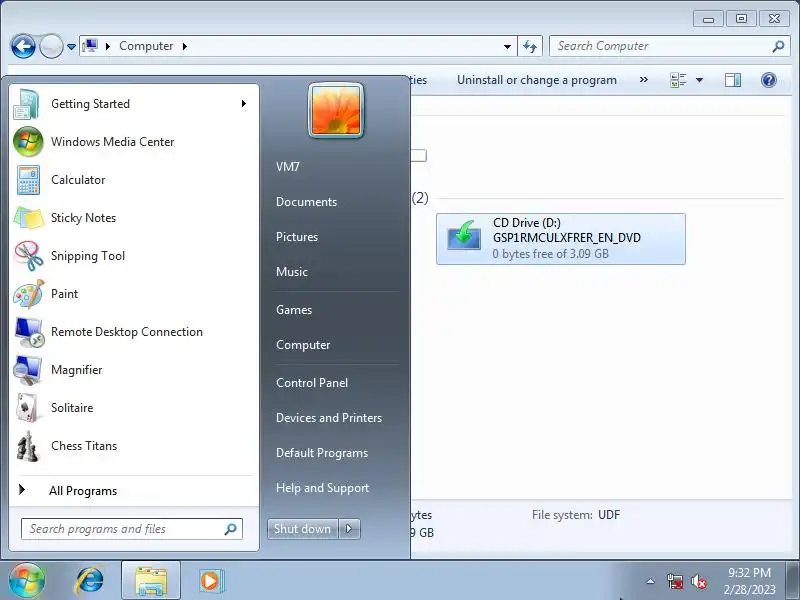
Task: Open the view options dropdown arrow
Action: (x=699, y=80)
